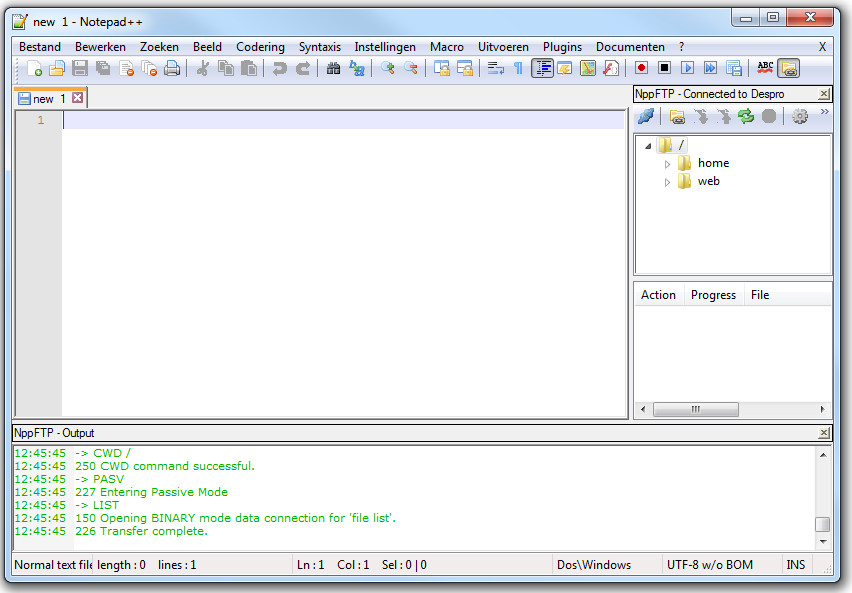This screenshot has width=852, height=593.
Task: Expand the web folder arrow
Action: 668,182
